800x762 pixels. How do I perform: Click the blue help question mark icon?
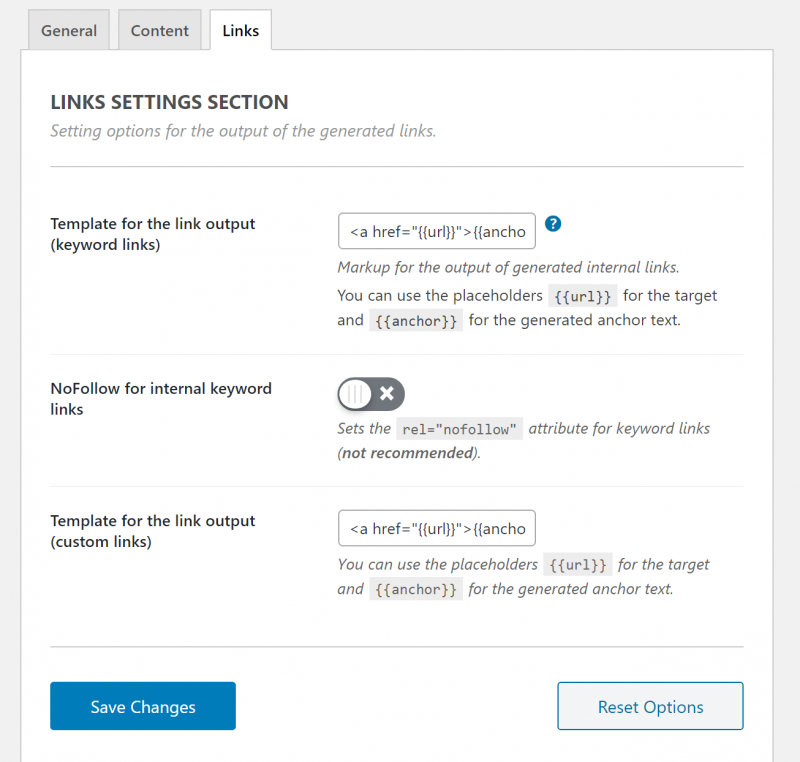point(553,223)
